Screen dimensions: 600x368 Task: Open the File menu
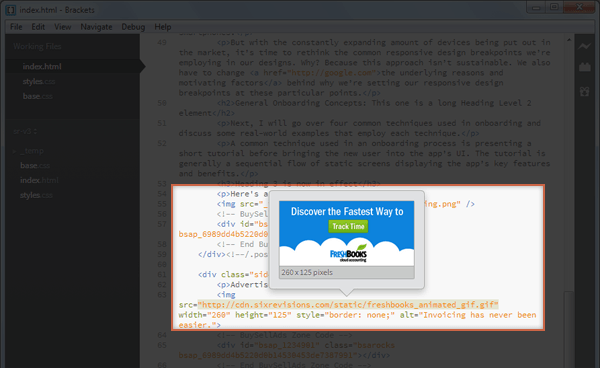(x=16, y=27)
